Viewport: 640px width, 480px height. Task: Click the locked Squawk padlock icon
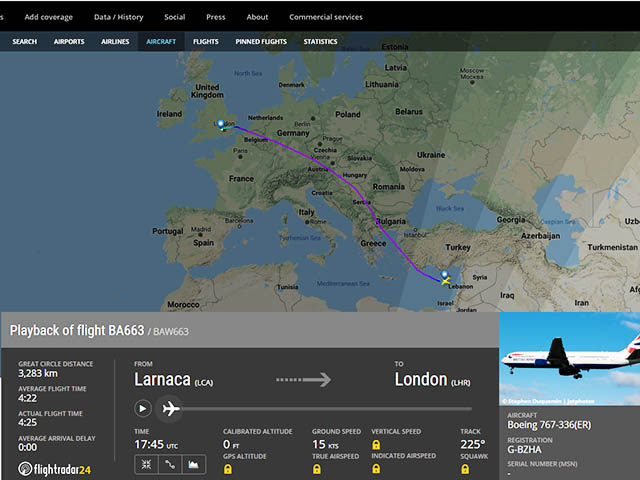click(x=465, y=469)
